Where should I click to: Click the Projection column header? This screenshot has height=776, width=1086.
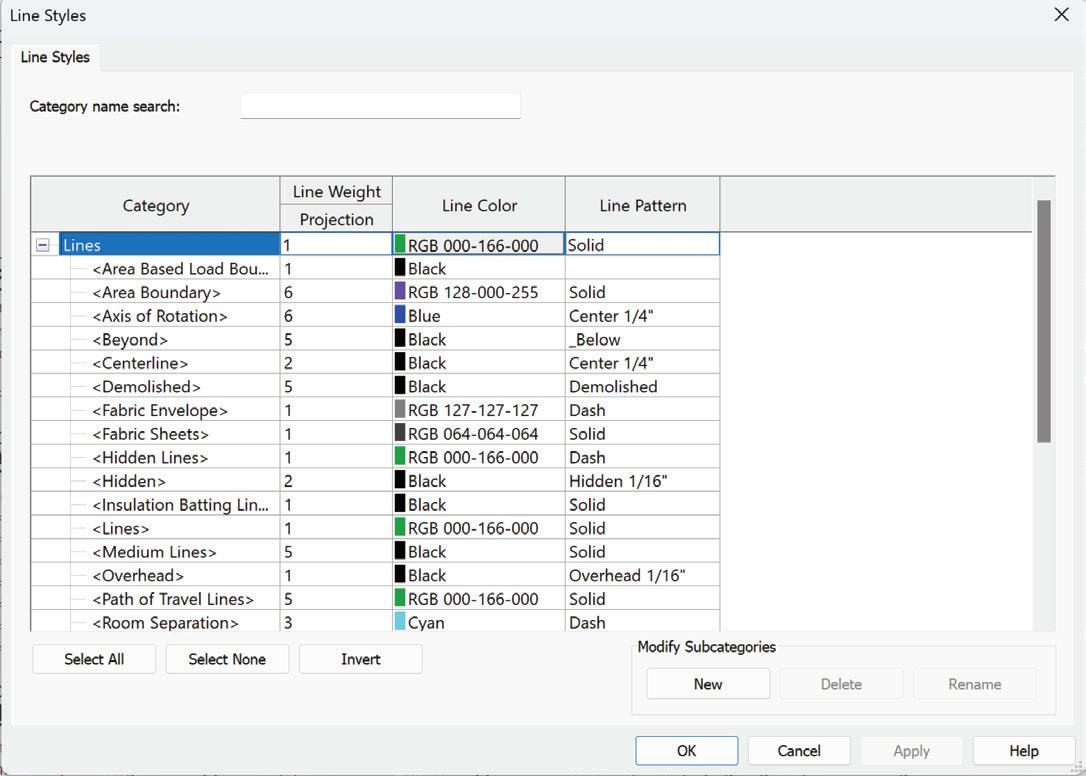(336, 219)
